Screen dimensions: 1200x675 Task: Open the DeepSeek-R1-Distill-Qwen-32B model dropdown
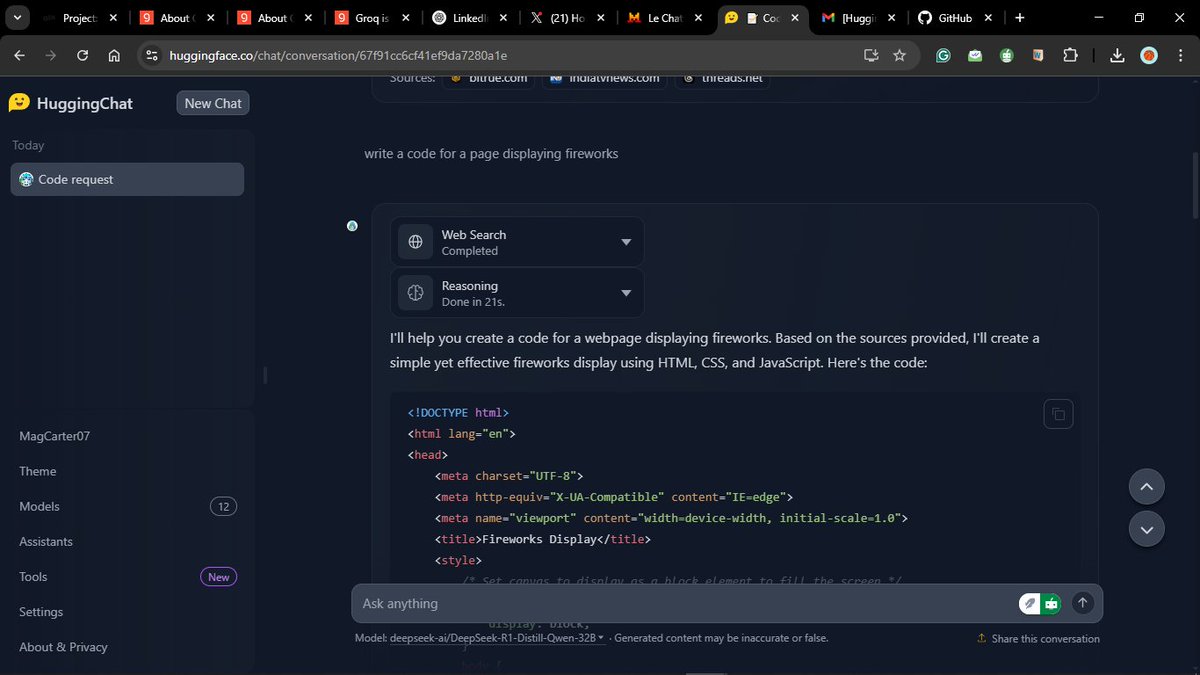[x=497, y=638]
